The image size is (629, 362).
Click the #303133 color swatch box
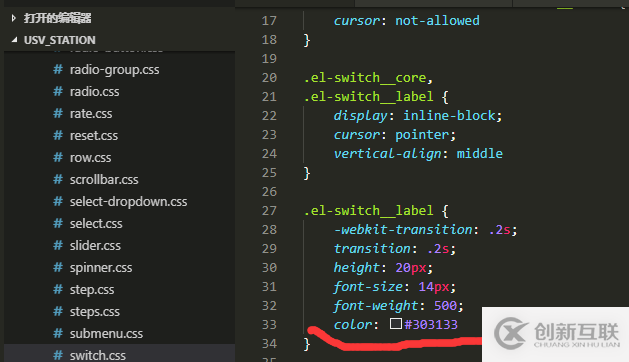tap(396, 323)
